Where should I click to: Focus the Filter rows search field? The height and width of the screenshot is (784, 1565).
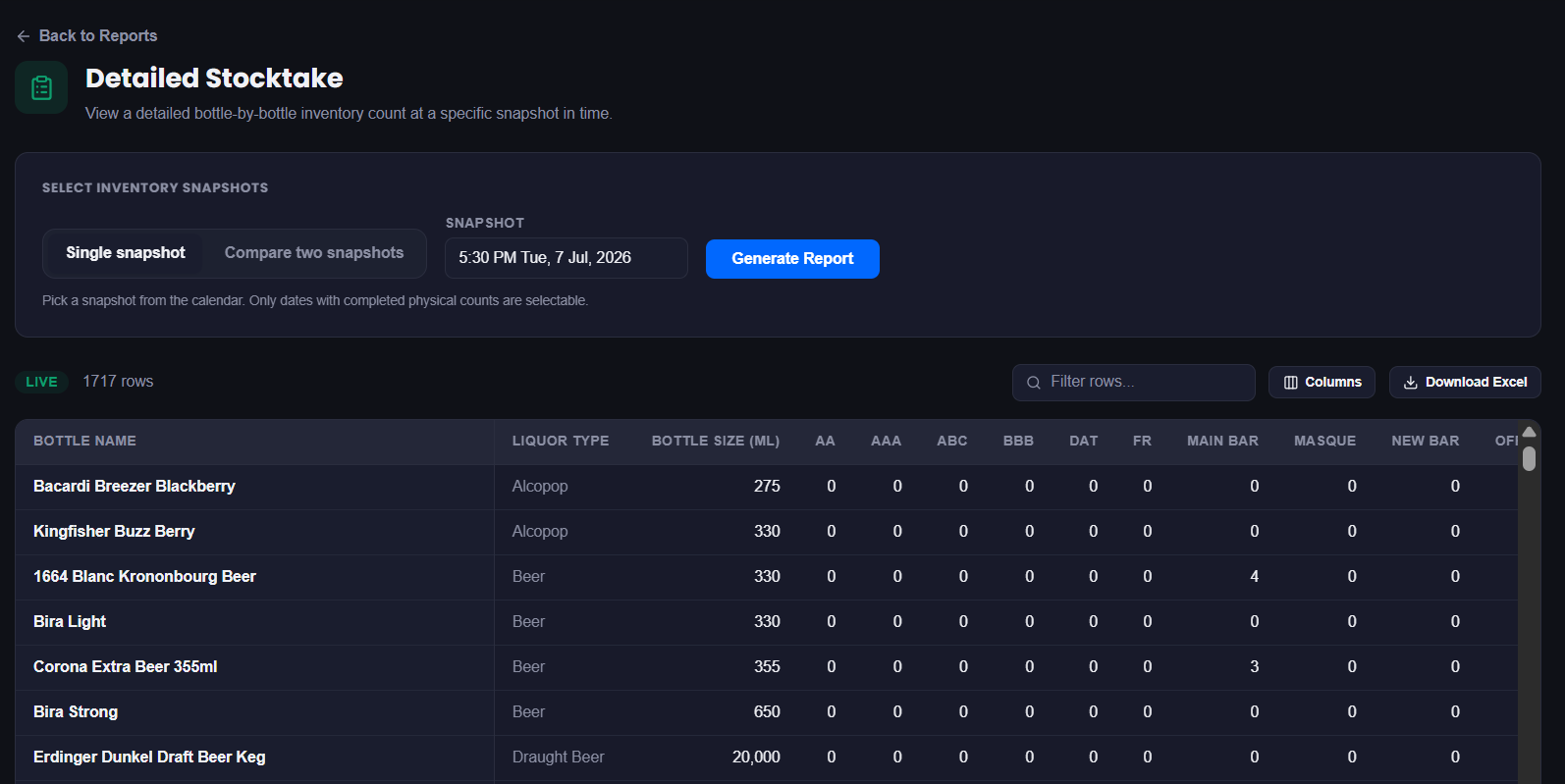[1134, 382]
